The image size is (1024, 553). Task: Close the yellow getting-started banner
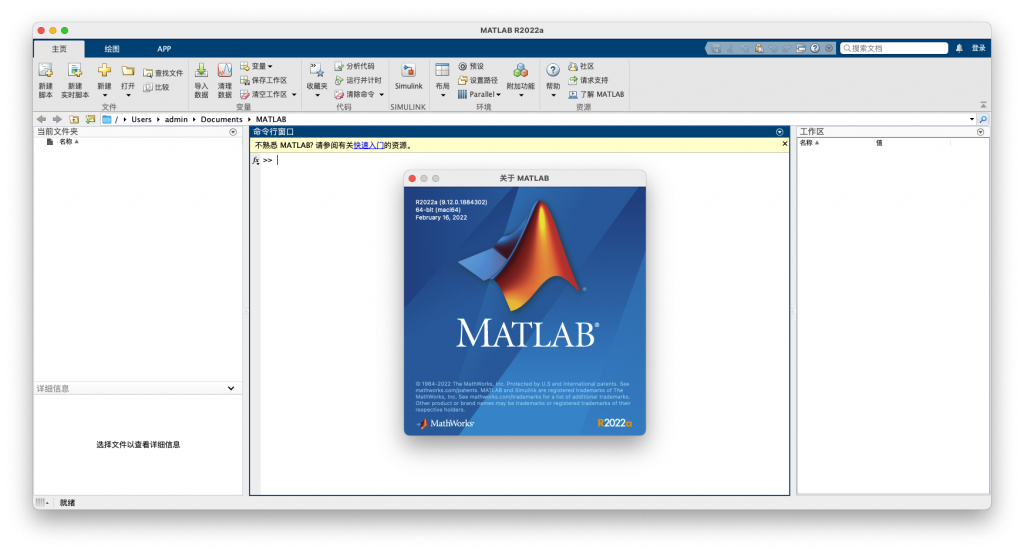784,144
